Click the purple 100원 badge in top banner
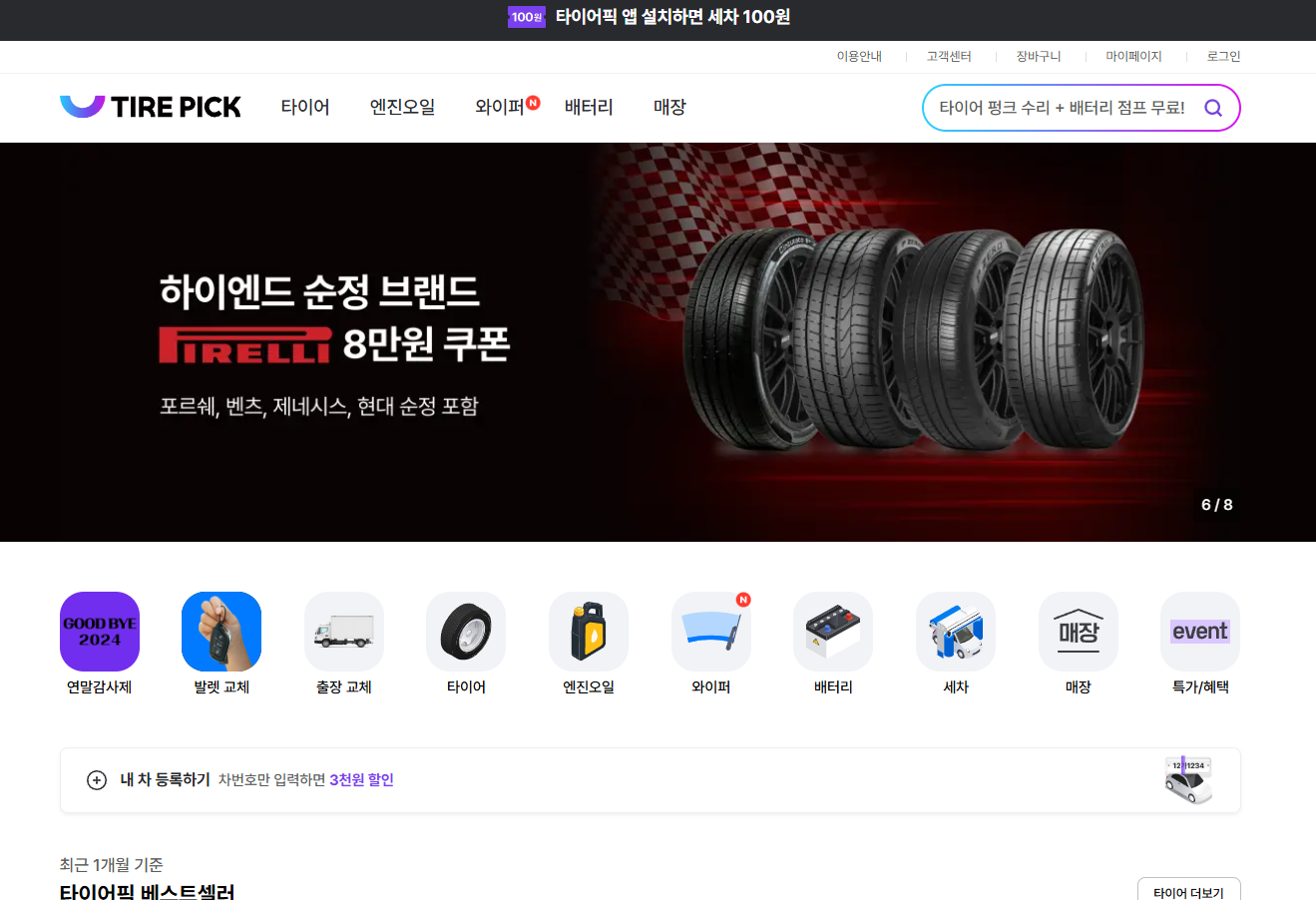 pyautogui.click(x=527, y=17)
